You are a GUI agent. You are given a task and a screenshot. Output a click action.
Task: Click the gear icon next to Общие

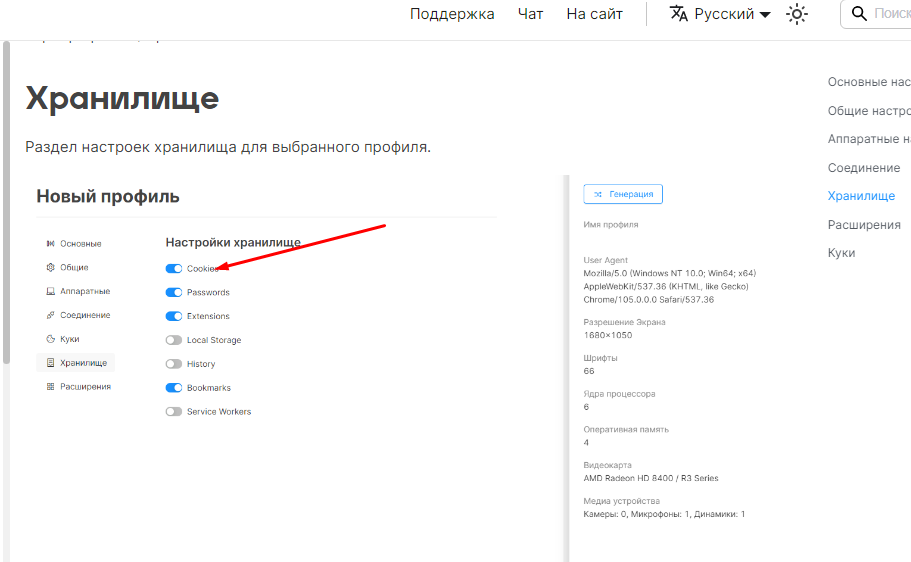pos(51,267)
